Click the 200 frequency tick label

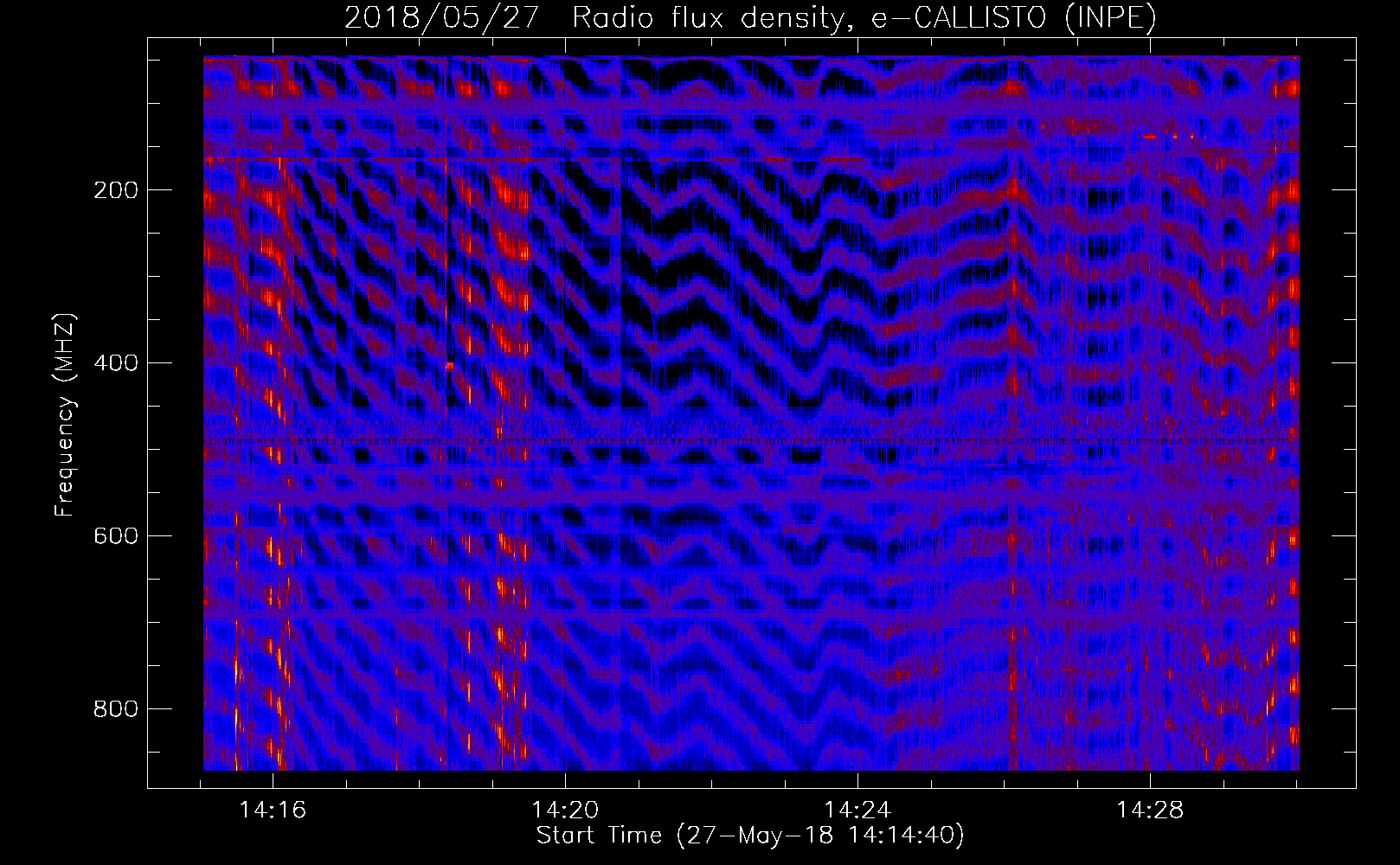click(x=116, y=190)
